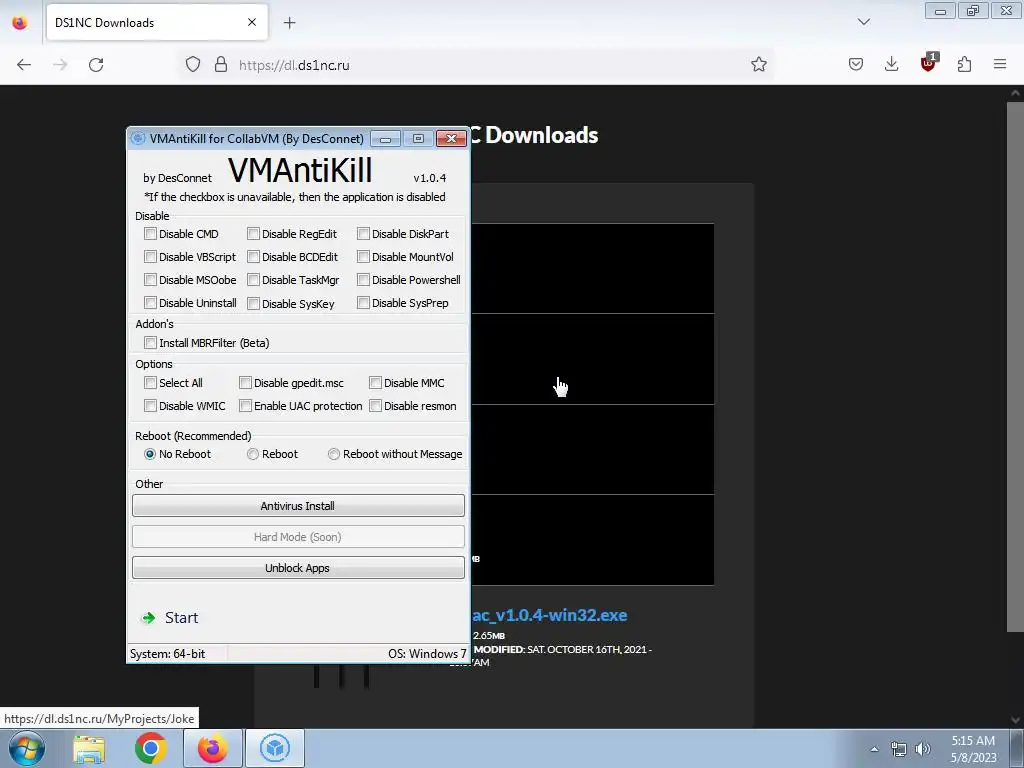Close the DS1NC Downloads tab
This screenshot has height=768, width=1024.
pos(251,22)
